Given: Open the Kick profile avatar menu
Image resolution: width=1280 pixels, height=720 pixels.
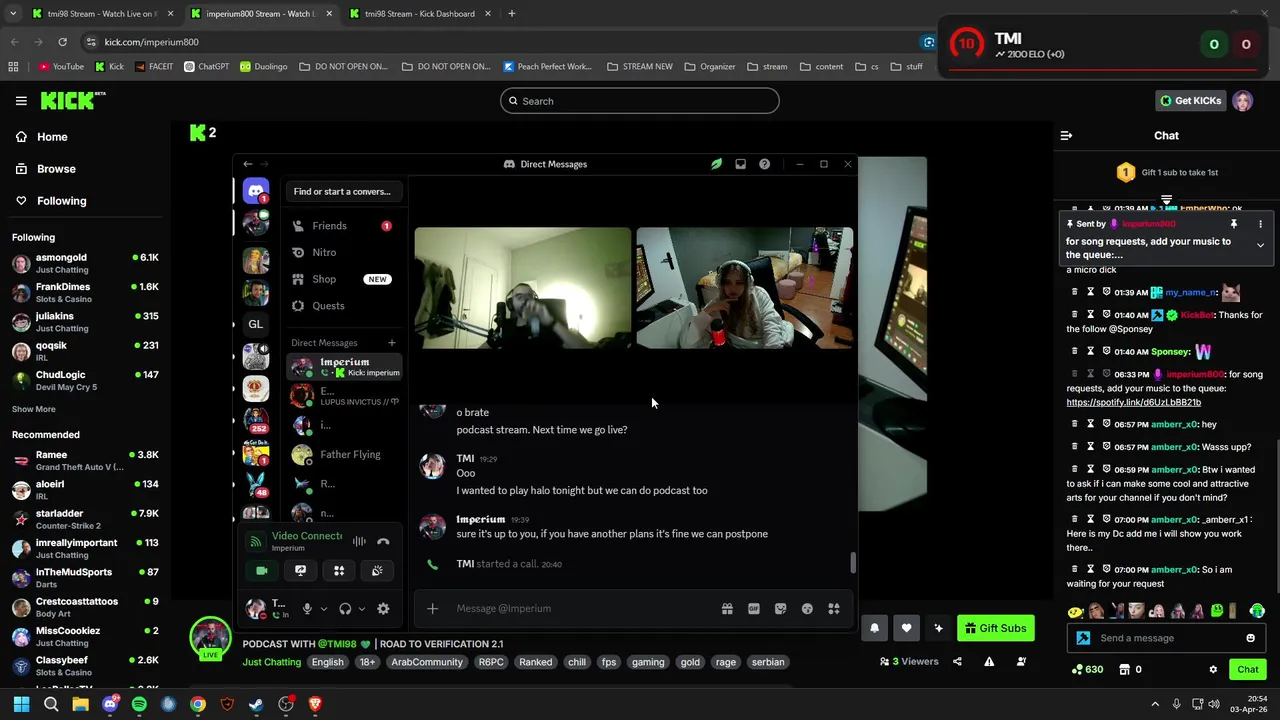Looking at the screenshot, I should pyautogui.click(x=1243, y=101).
